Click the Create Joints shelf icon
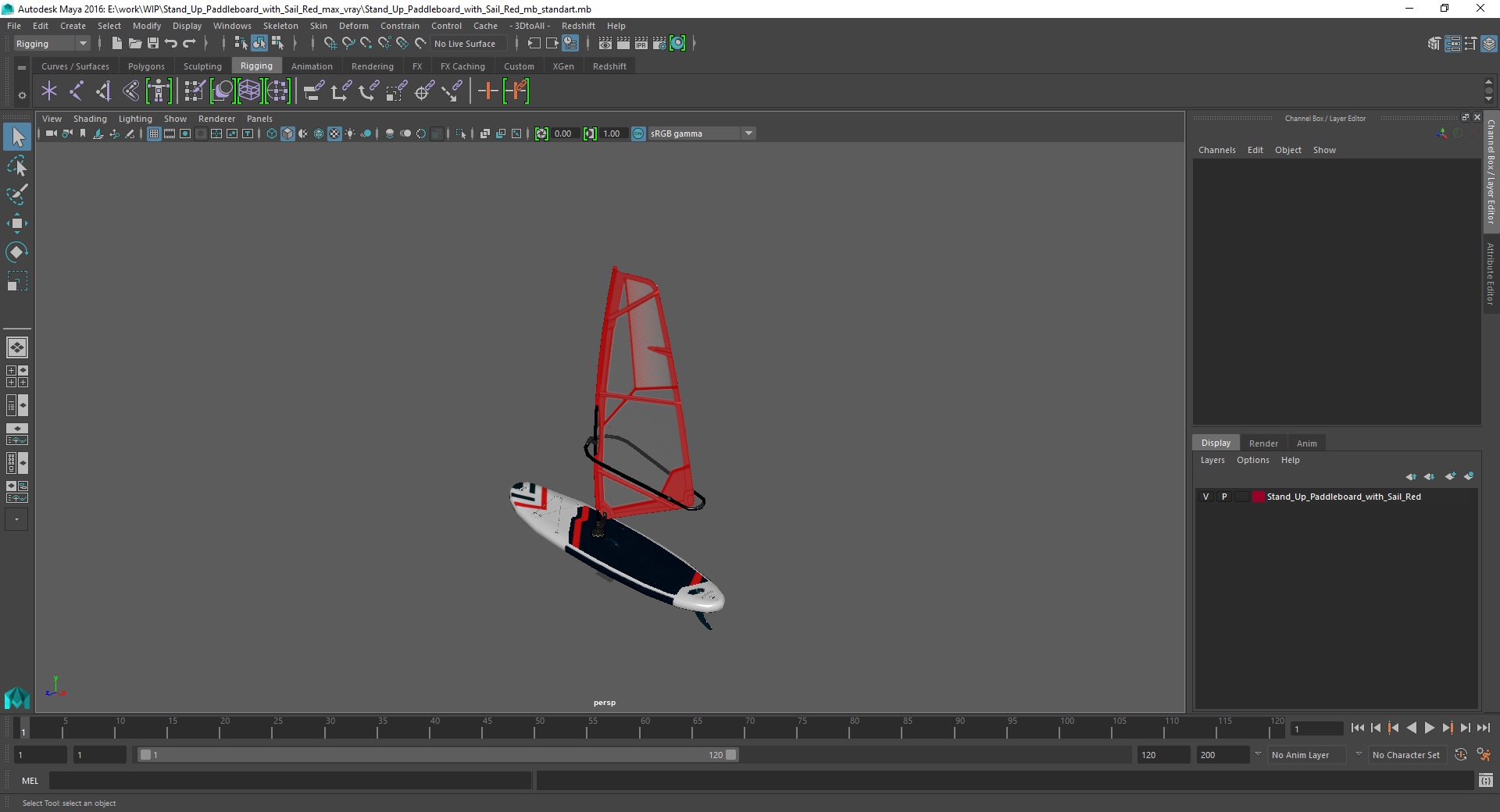Screen dimensions: 1500x812 click(x=77, y=91)
